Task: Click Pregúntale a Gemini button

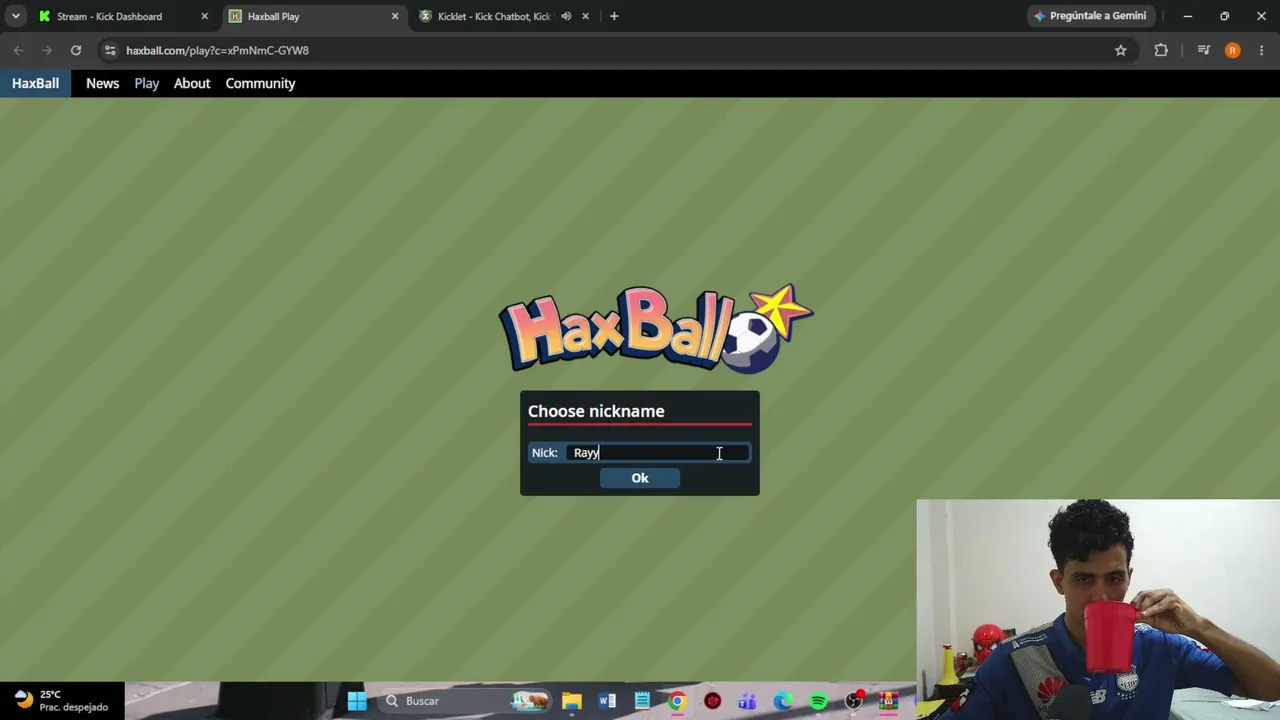Action: pos(1090,16)
